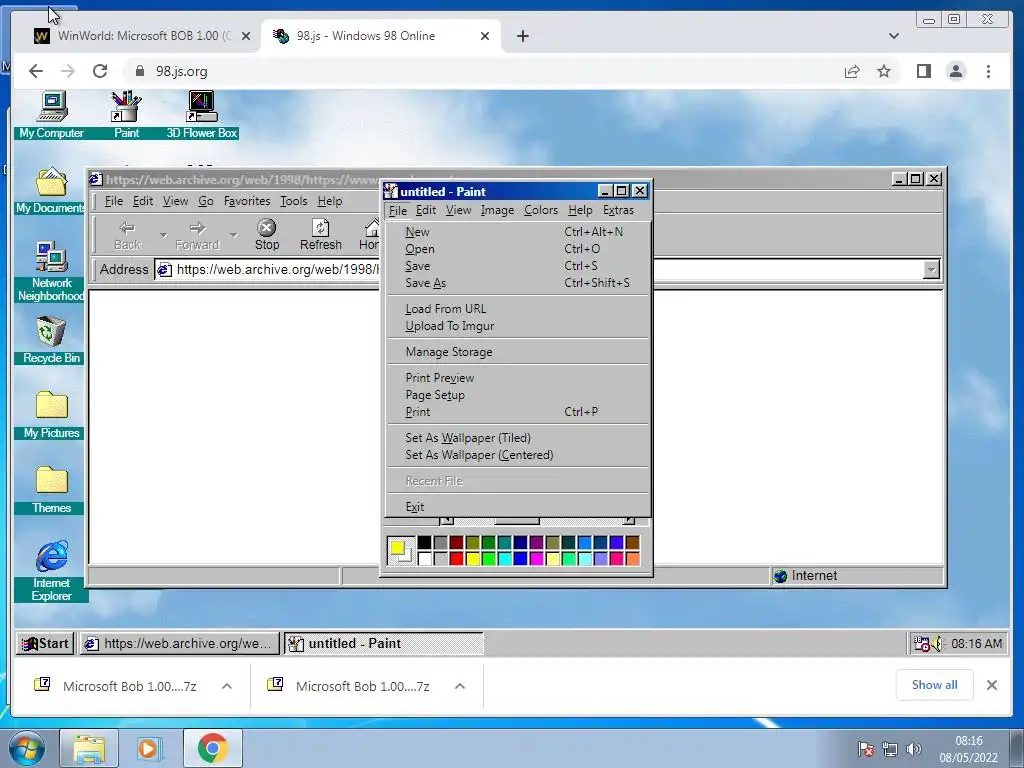Open Windows Explorer from the Windows 7 taskbar
This screenshot has width=1024, height=768.
(89, 749)
